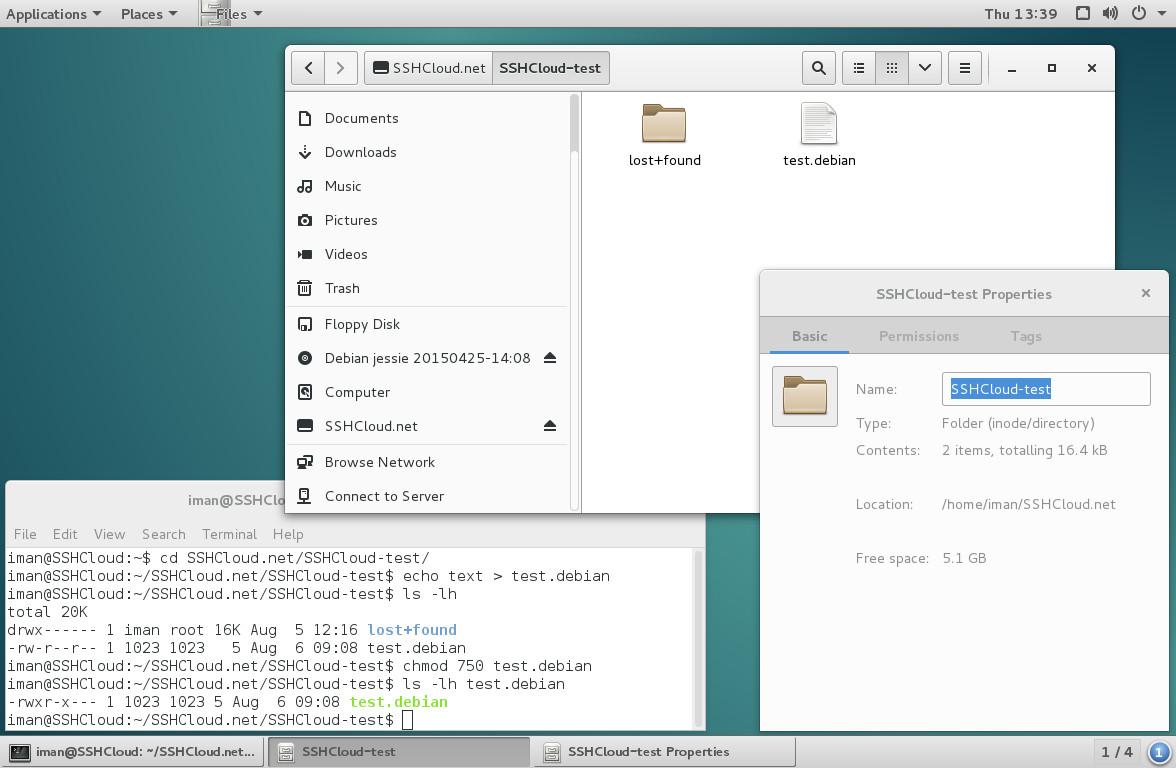Open Connect to Server in sidebar

click(x=384, y=496)
